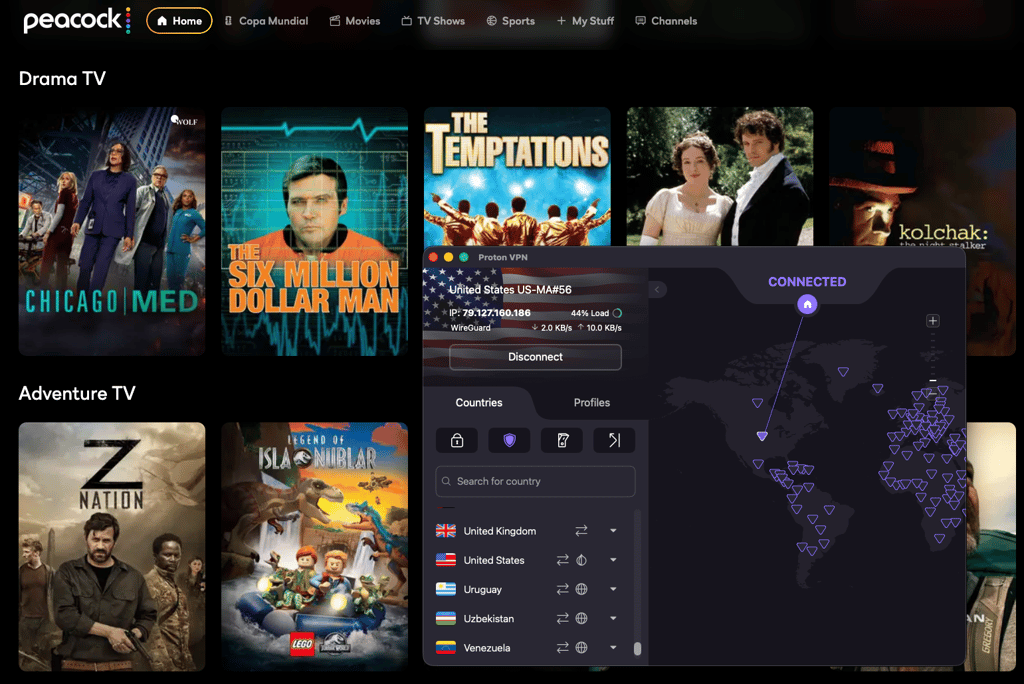Click the Tor onion icon for United States
The width and height of the screenshot is (1024, 684).
click(x=581, y=560)
